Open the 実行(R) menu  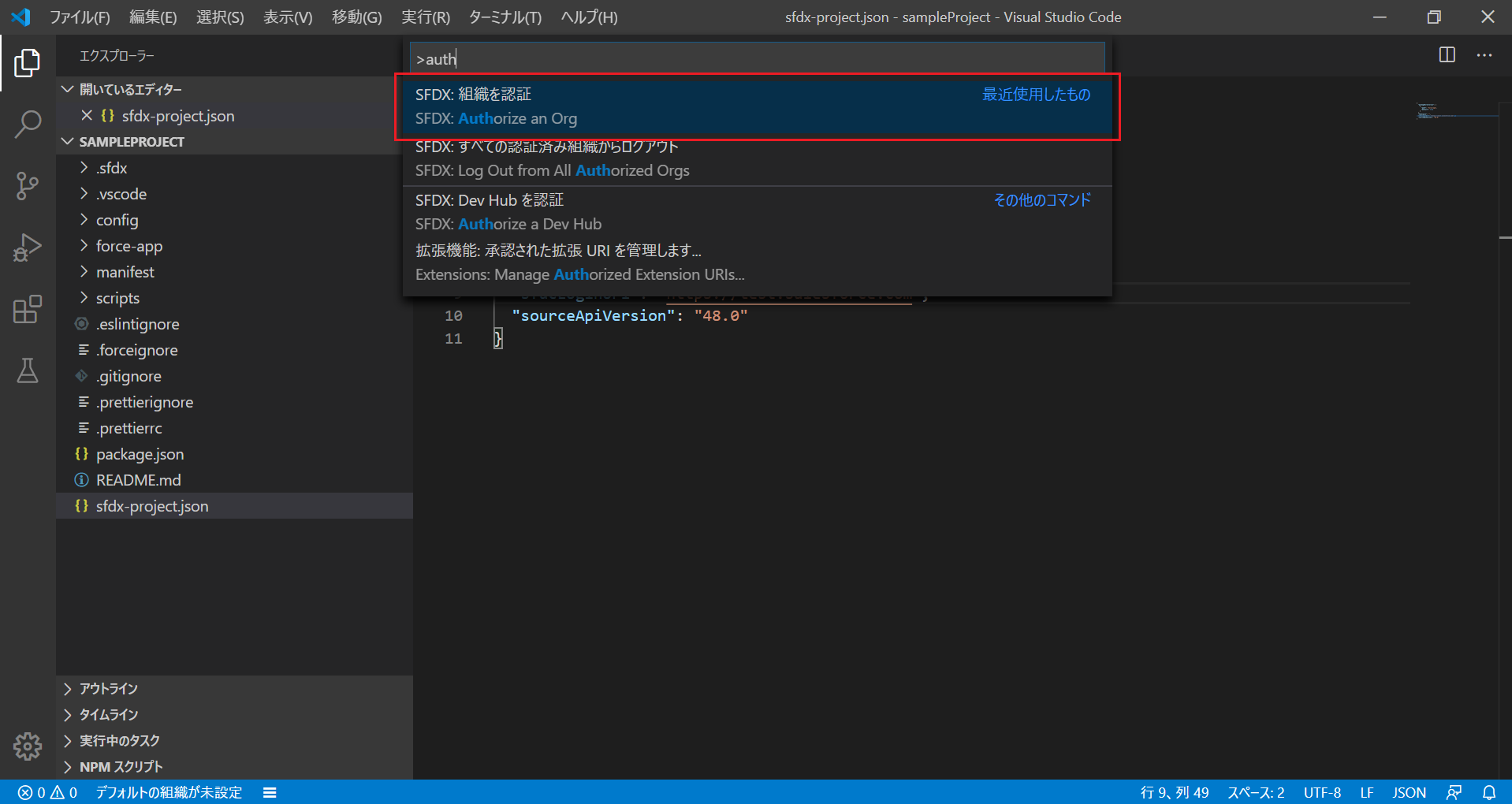pos(426,17)
